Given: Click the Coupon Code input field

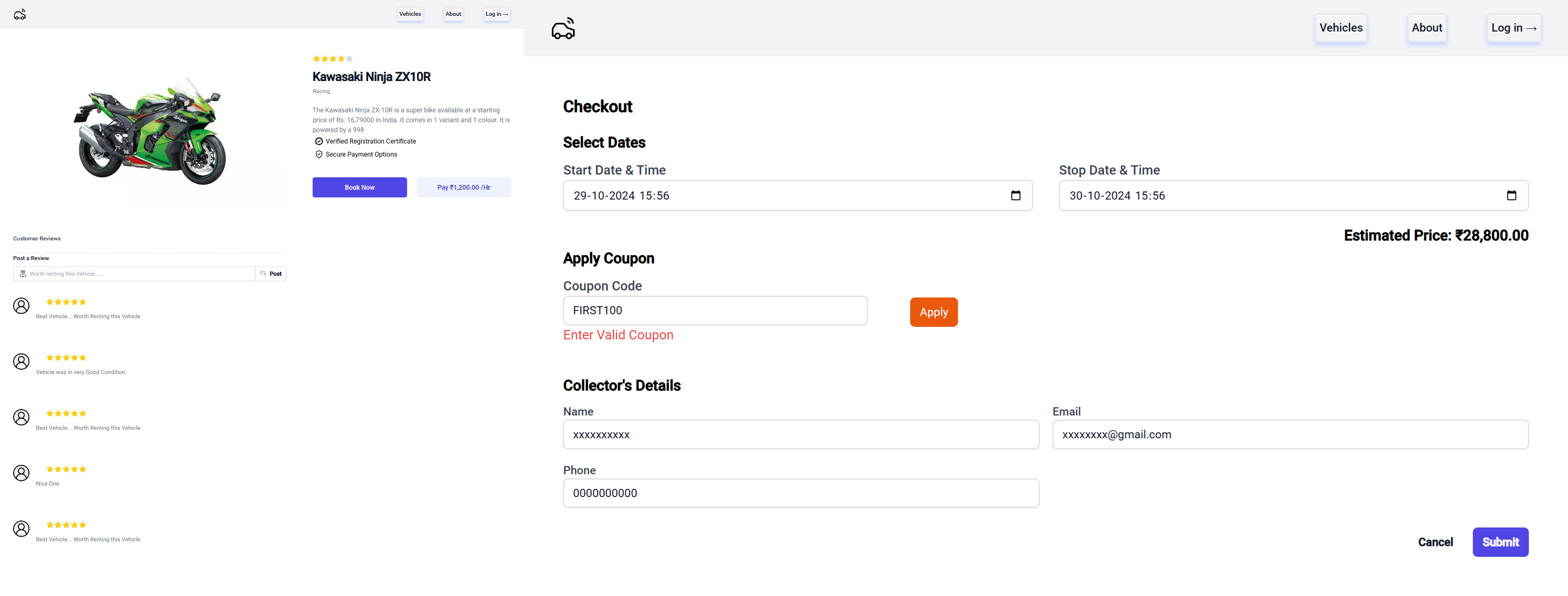Looking at the screenshot, I should click(x=715, y=310).
